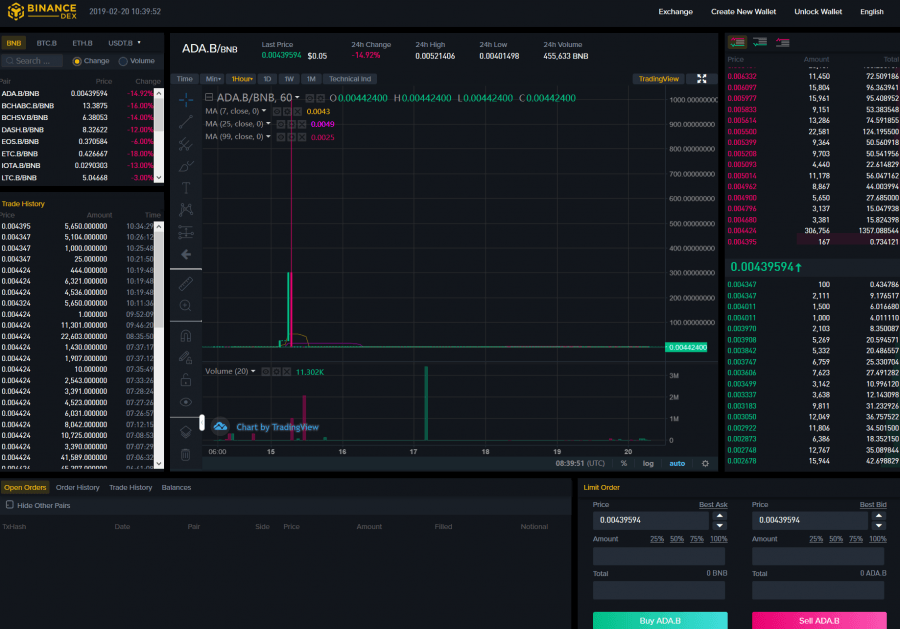This screenshot has height=629, width=900.
Task: Open the bottom Trade History tab
Action: [x=130, y=487]
